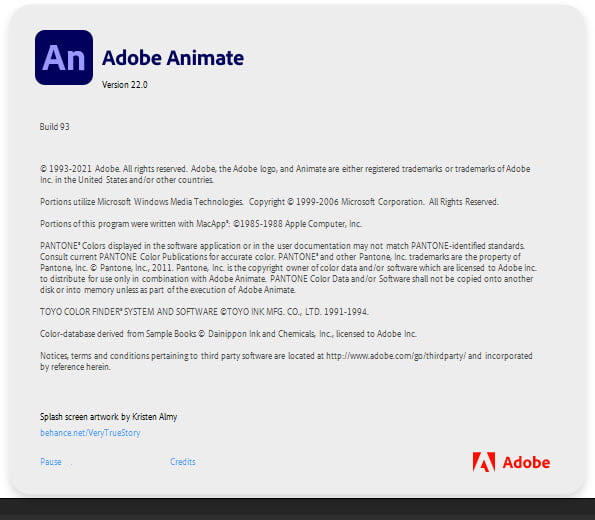Click the third party software notices paragraph

click(286, 361)
